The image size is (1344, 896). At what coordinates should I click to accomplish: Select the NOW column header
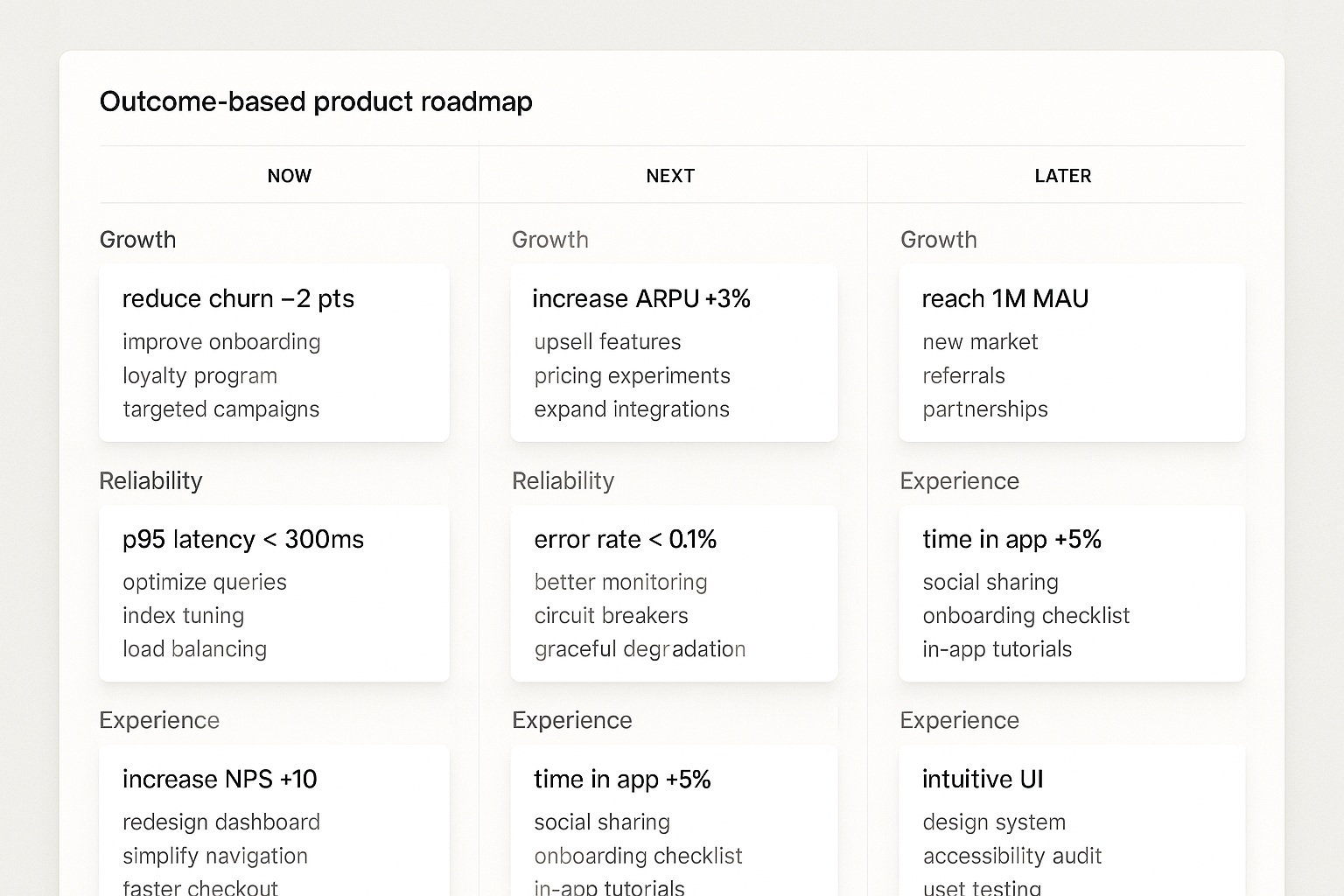[289, 176]
